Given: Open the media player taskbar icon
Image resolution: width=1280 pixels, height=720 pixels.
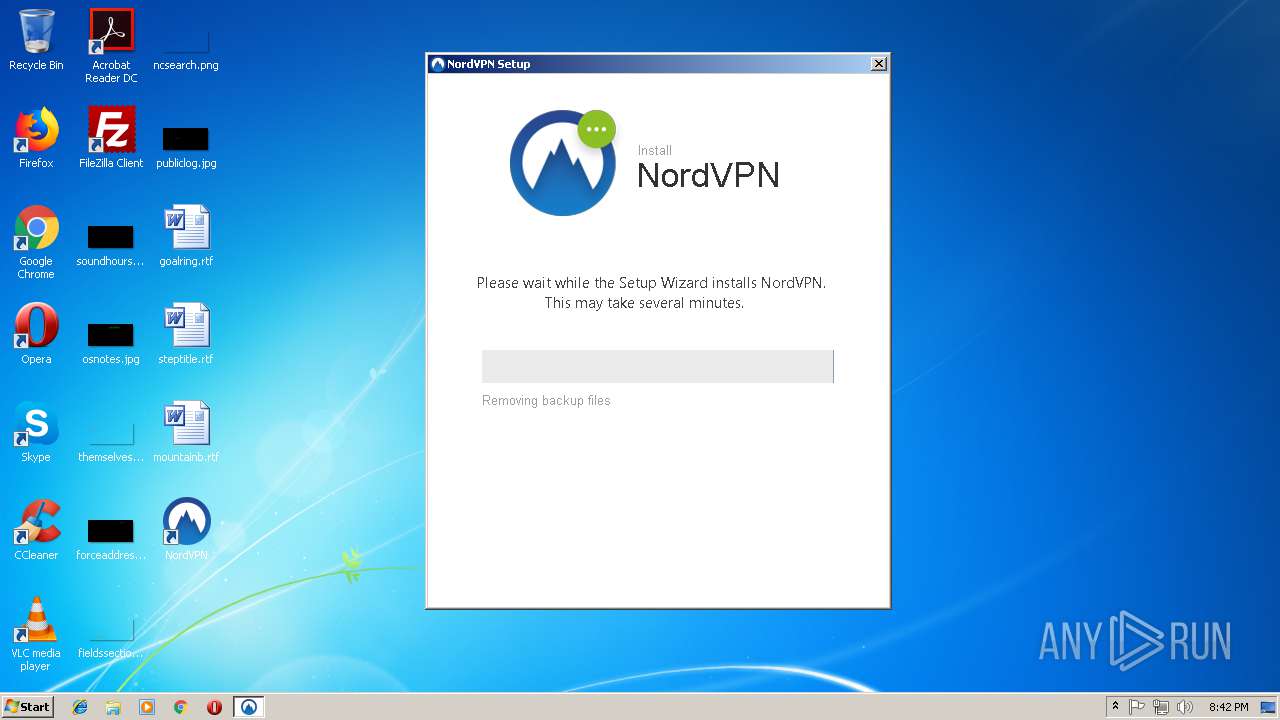Looking at the screenshot, I should [147, 707].
